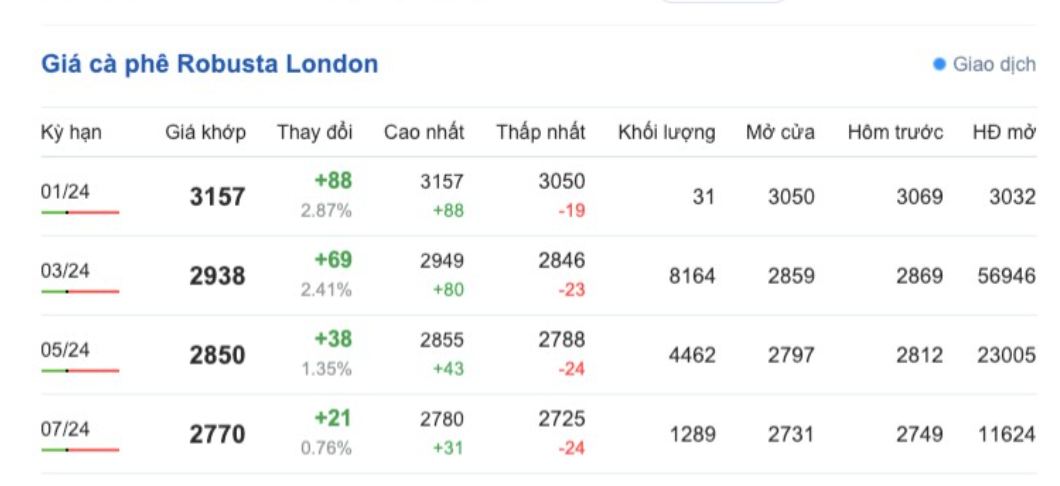Image resolution: width=1060 pixels, height=486 pixels.
Task: Click the Thay đổi column header
Action: (x=314, y=132)
